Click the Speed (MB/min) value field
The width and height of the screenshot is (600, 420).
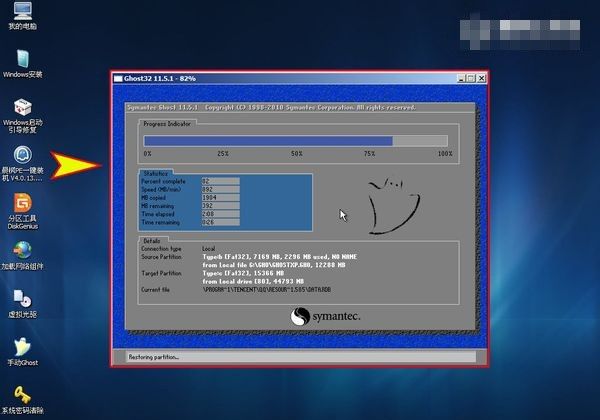[x=221, y=189]
